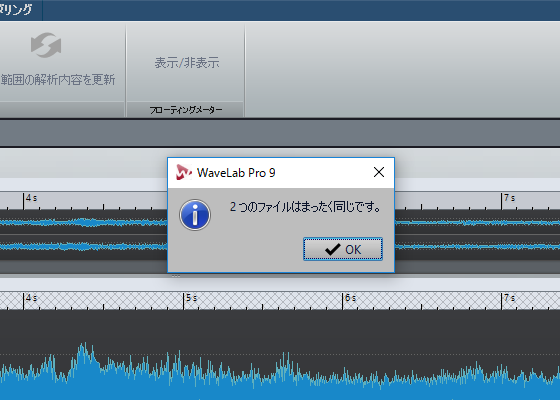Click the WaveLab logo in dialog title
Image resolution: width=560 pixels, height=400 pixels.
(184, 172)
